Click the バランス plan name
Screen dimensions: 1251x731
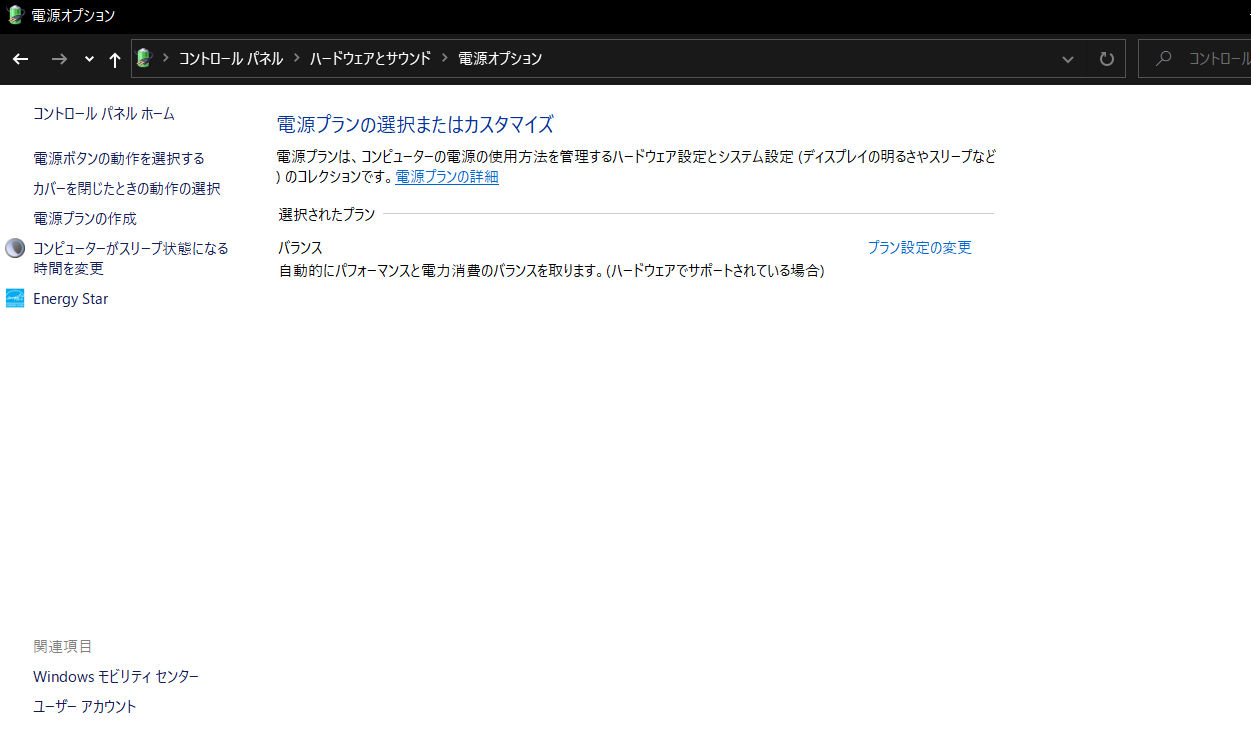coord(301,248)
